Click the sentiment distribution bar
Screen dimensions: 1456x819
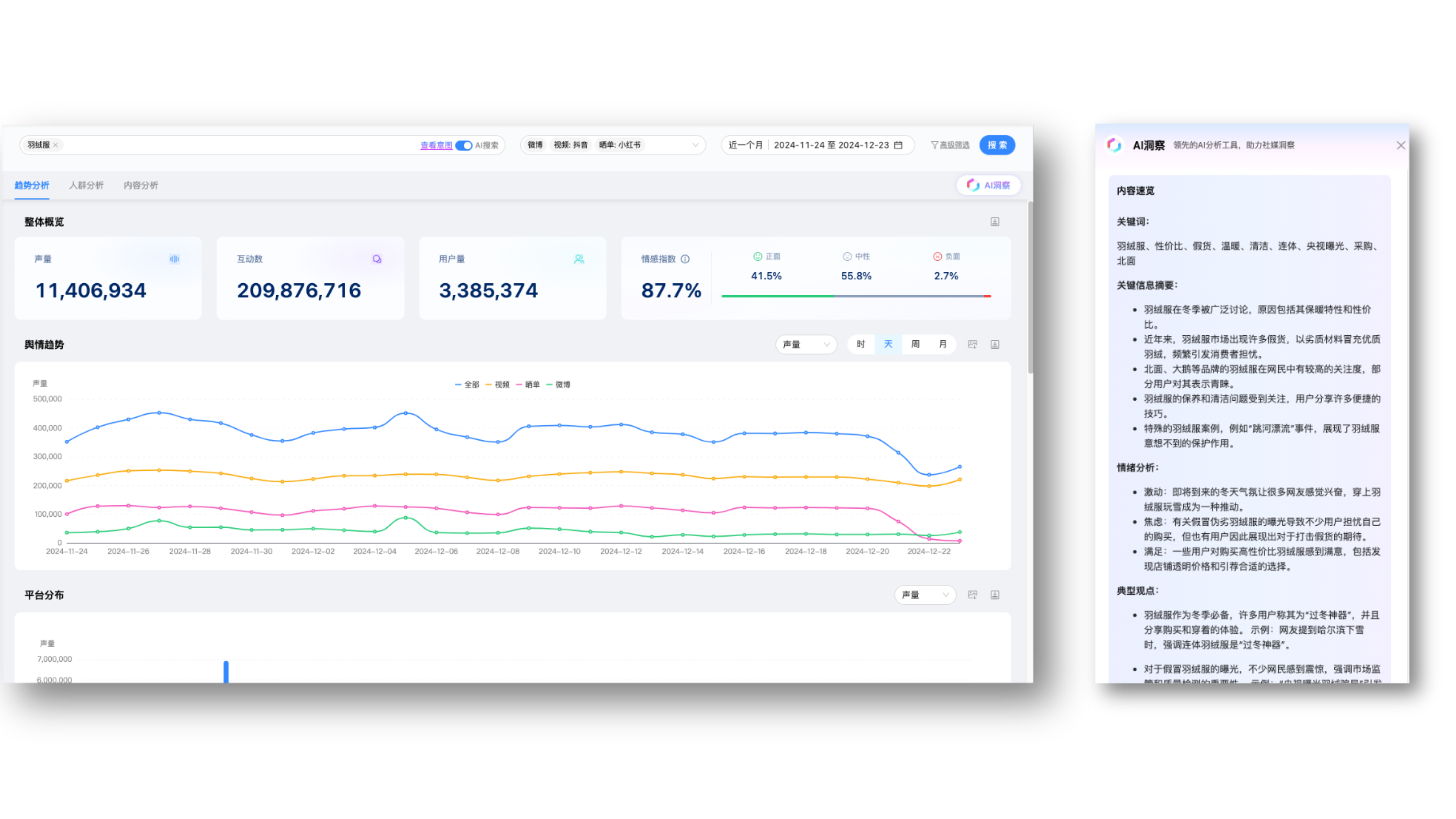point(856,296)
